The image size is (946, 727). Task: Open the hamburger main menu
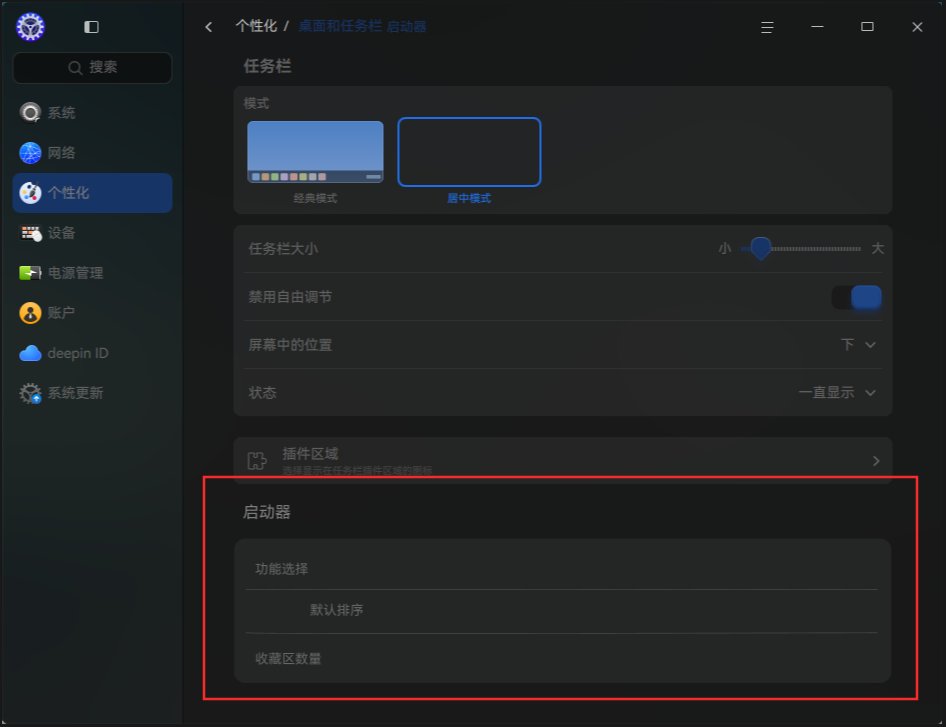tap(767, 27)
